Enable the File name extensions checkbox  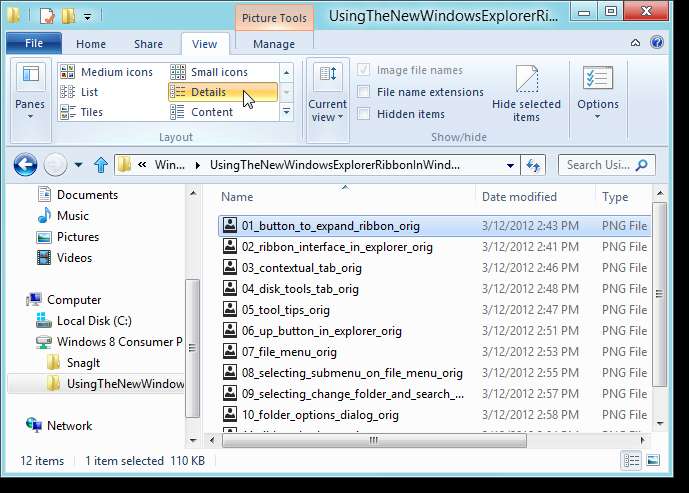(363, 92)
